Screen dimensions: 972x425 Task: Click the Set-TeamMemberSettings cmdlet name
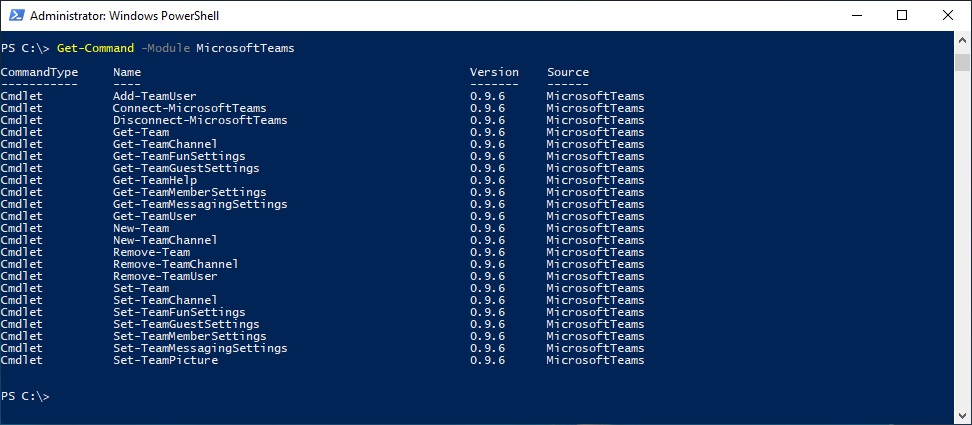click(190, 336)
